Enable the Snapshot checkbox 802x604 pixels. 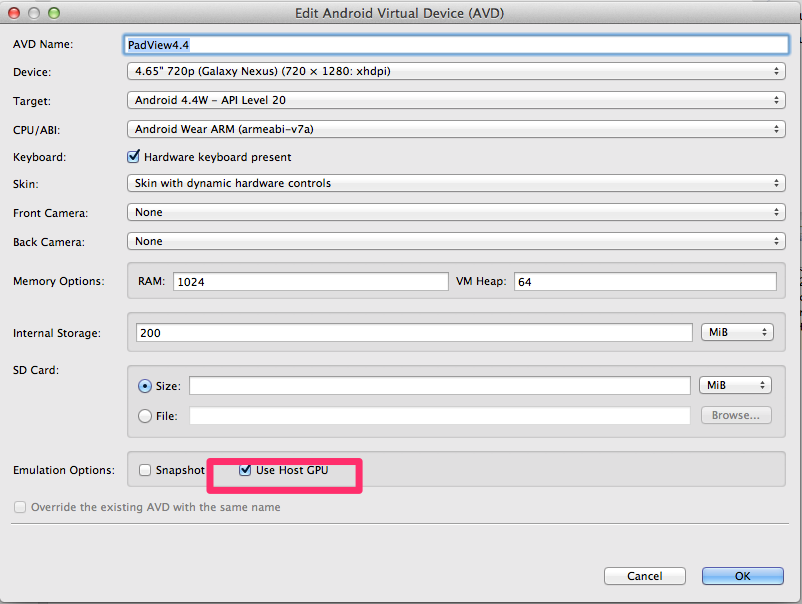pos(145,470)
